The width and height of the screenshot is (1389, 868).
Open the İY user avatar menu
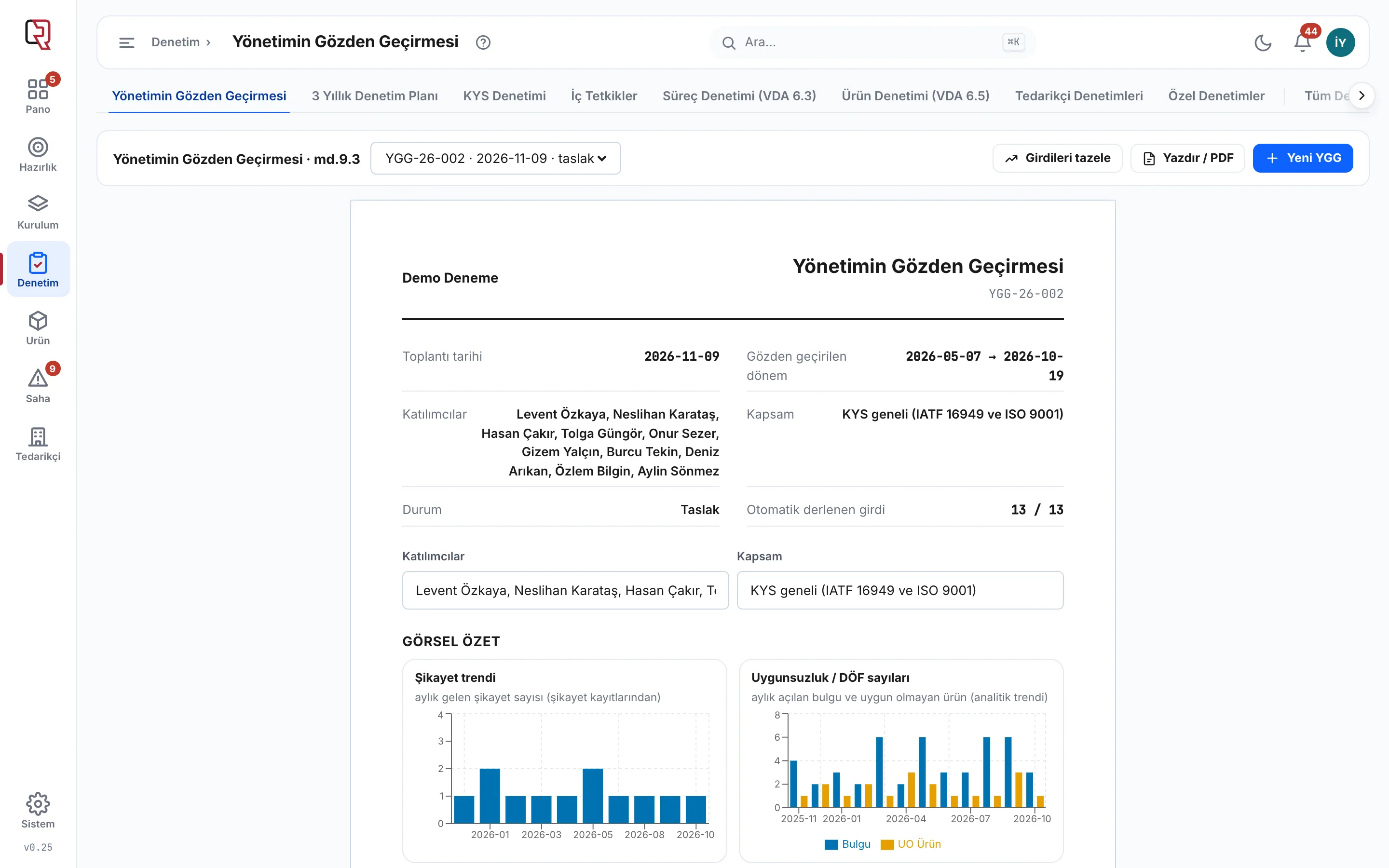1340,42
